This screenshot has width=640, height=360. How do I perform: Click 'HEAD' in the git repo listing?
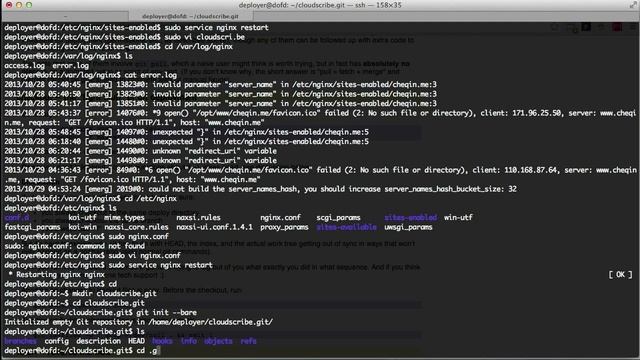[x=136, y=341]
